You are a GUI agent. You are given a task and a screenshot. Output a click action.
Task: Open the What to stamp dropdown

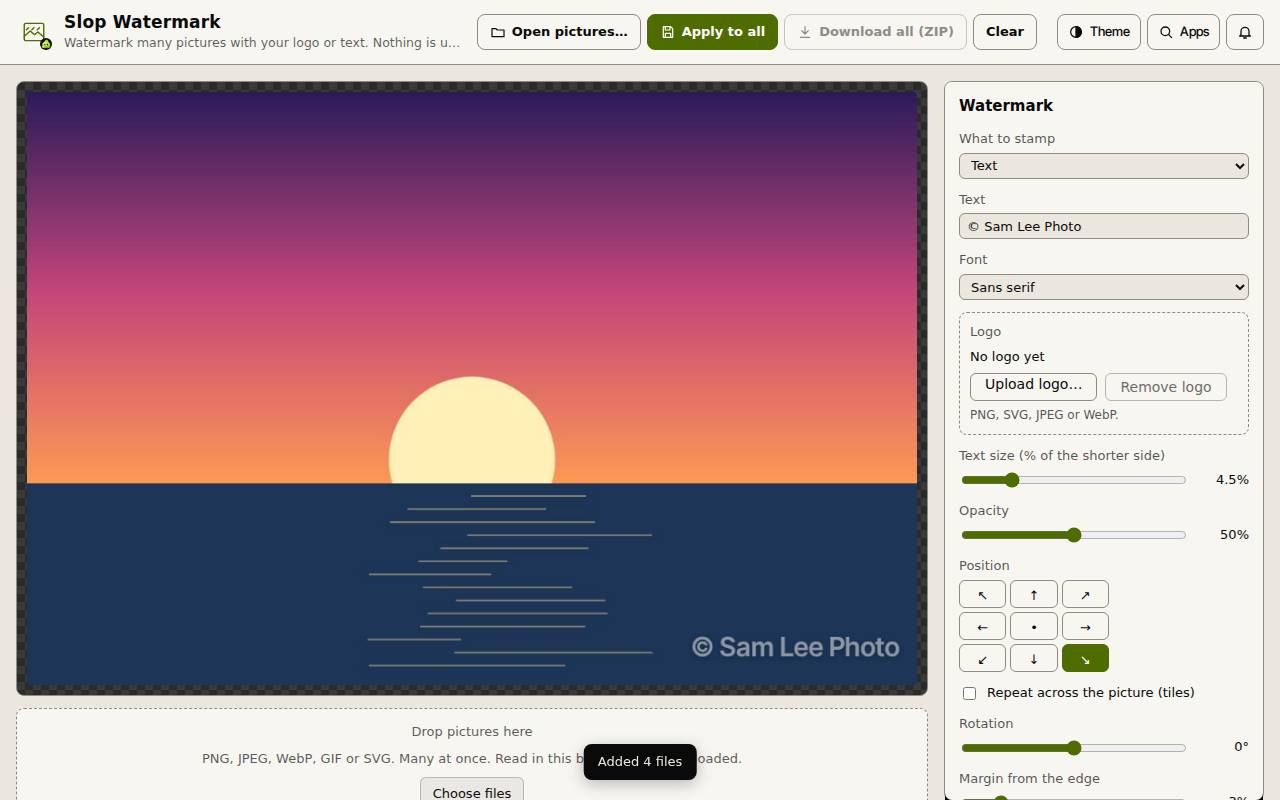coord(1104,166)
